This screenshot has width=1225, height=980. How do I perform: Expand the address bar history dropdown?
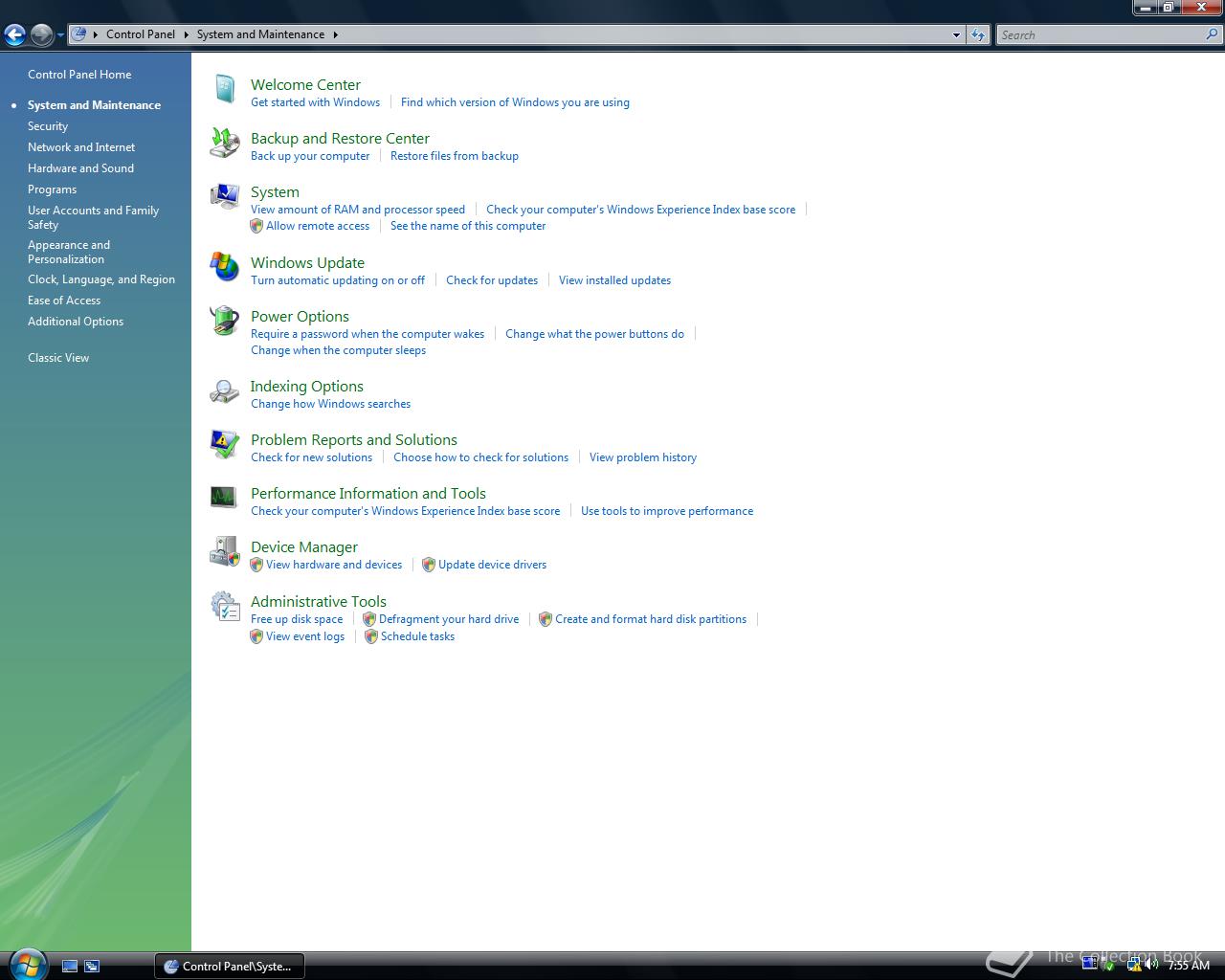[x=956, y=34]
